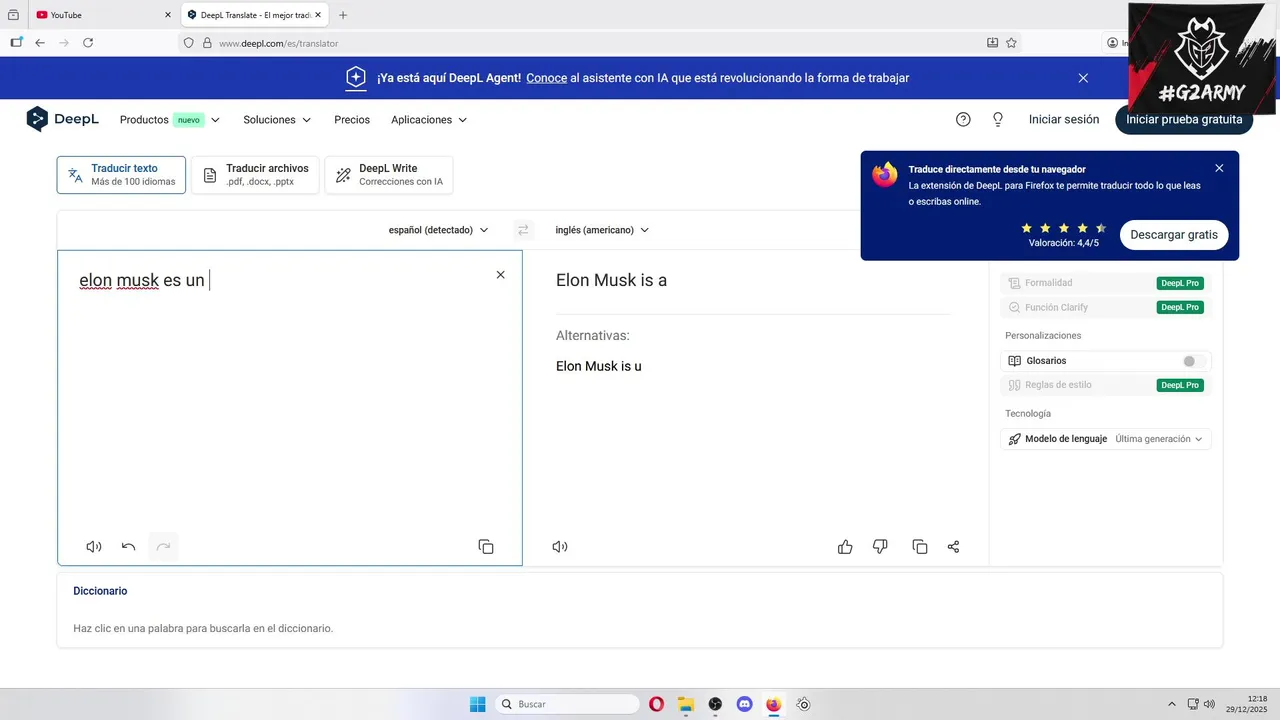Open the Precios page

(x=352, y=120)
